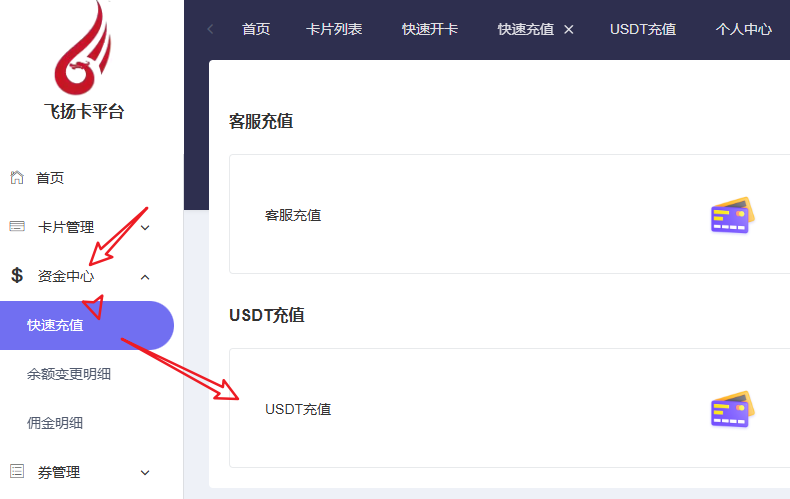Click the list icon beside 券管理

pyautogui.click(x=17, y=472)
